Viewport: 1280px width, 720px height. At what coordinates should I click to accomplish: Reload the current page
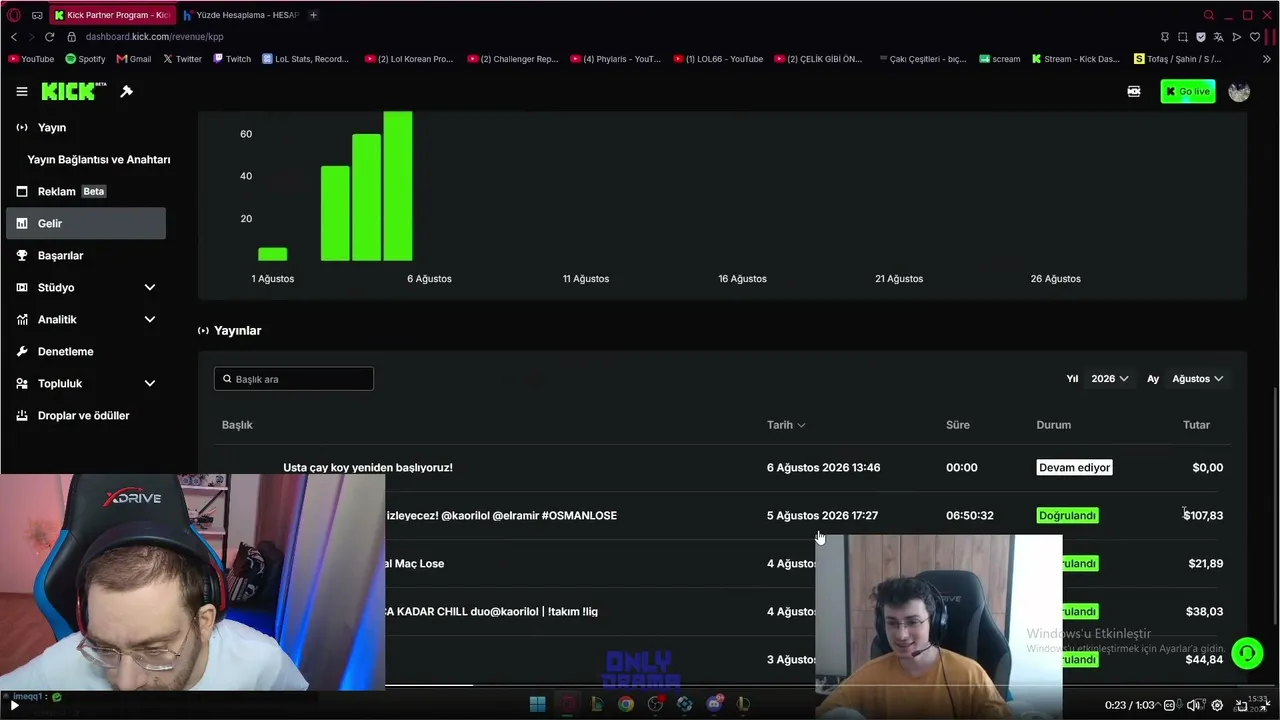pyautogui.click(x=50, y=37)
